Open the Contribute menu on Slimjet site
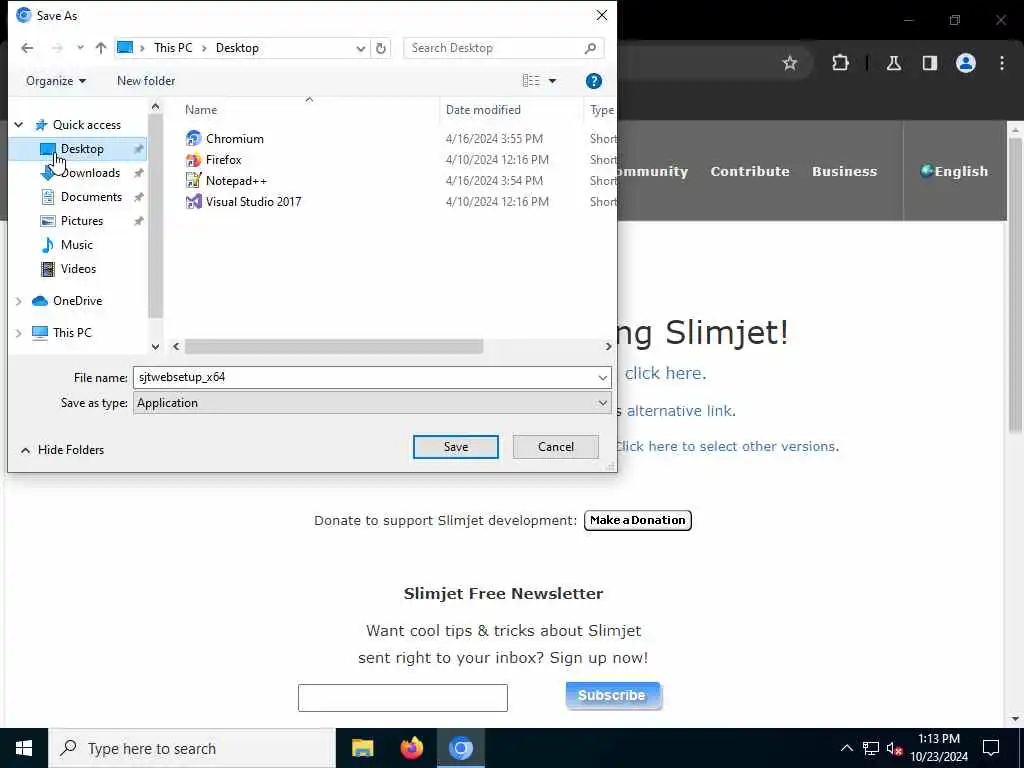Image resolution: width=1024 pixels, height=768 pixels. coord(750,171)
